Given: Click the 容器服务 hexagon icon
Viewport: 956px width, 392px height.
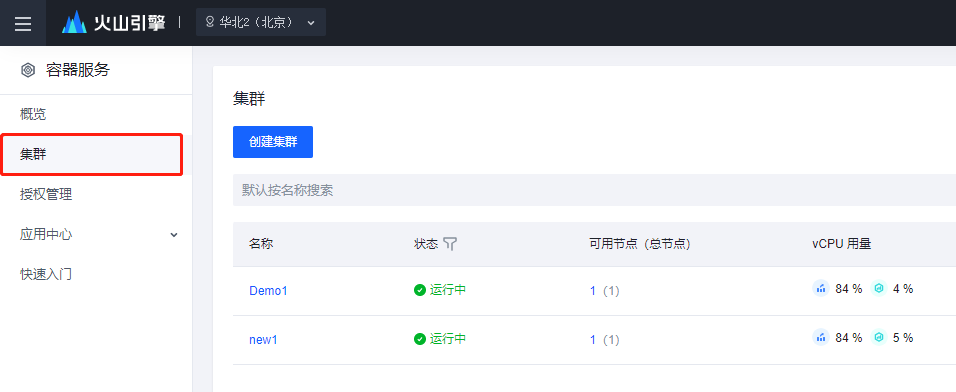Looking at the screenshot, I should [x=27, y=70].
